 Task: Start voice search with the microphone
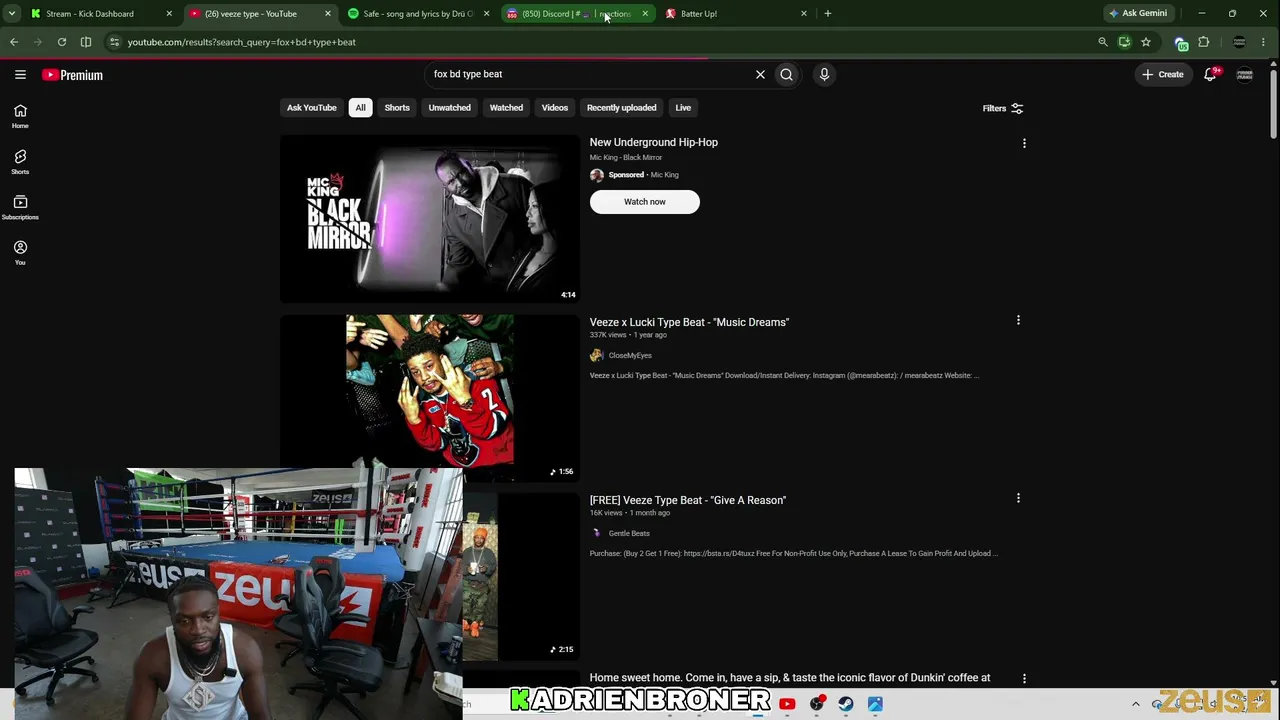click(824, 74)
